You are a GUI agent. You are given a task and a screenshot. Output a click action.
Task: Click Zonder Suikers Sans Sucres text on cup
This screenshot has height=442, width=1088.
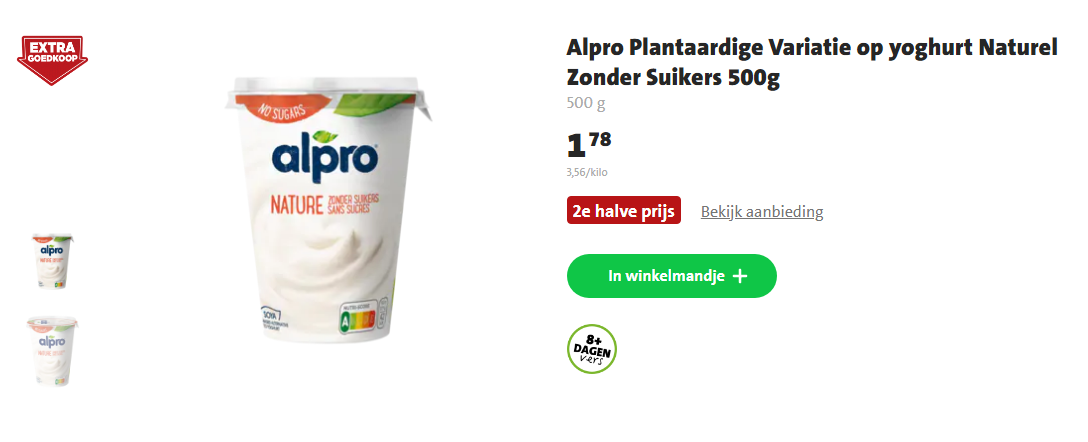tap(353, 203)
